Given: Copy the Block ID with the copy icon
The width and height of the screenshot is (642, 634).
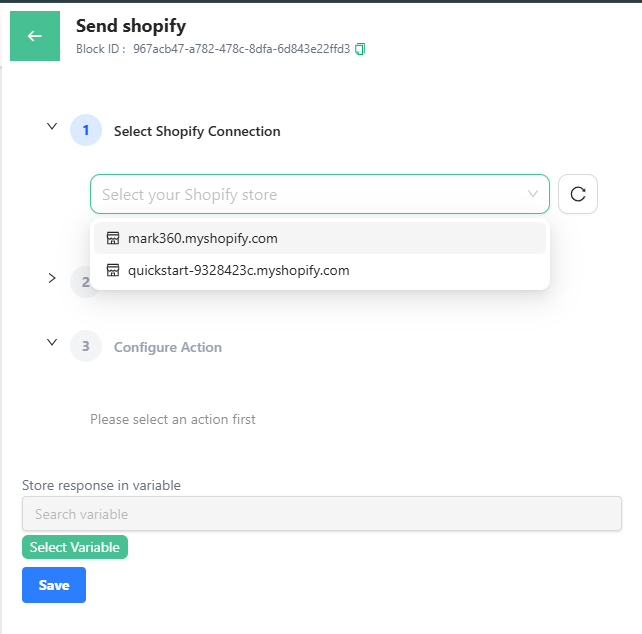Looking at the screenshot, I should pyautogui.click(x=360, y=48).
